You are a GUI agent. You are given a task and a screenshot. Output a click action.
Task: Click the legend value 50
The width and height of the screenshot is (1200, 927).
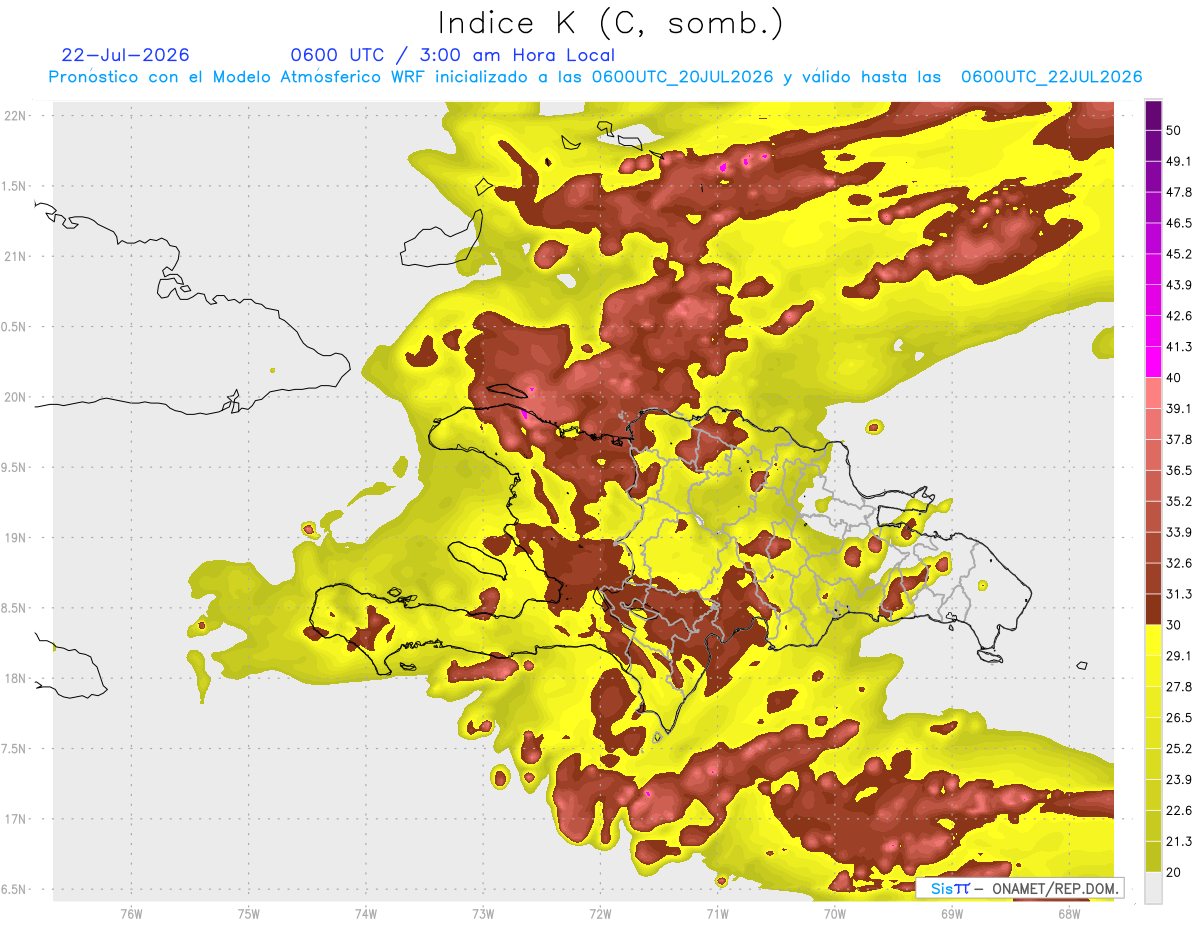tap(1174, 130)
